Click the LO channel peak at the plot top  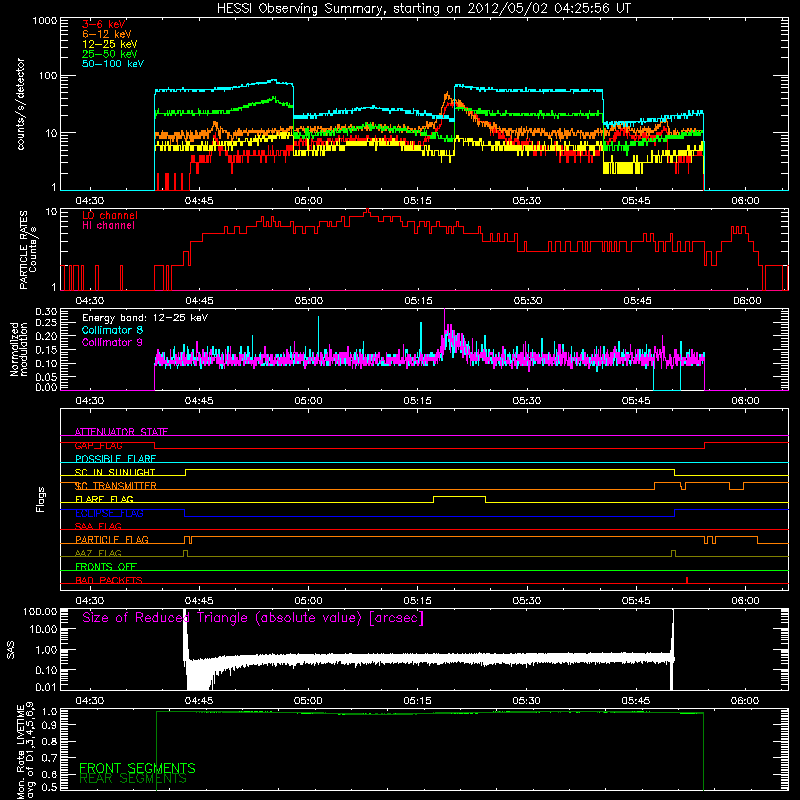(367, 211)
